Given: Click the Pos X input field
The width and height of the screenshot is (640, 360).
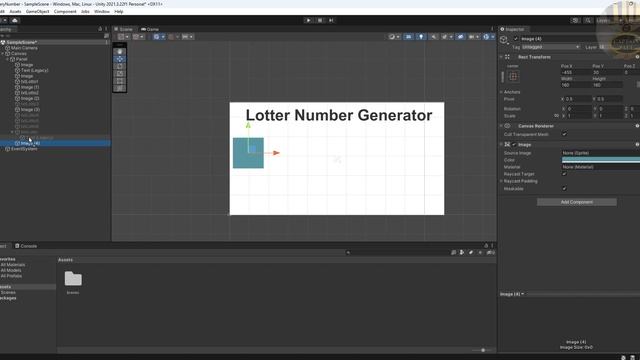Looking at the screenshot, I should coord(576,72).
